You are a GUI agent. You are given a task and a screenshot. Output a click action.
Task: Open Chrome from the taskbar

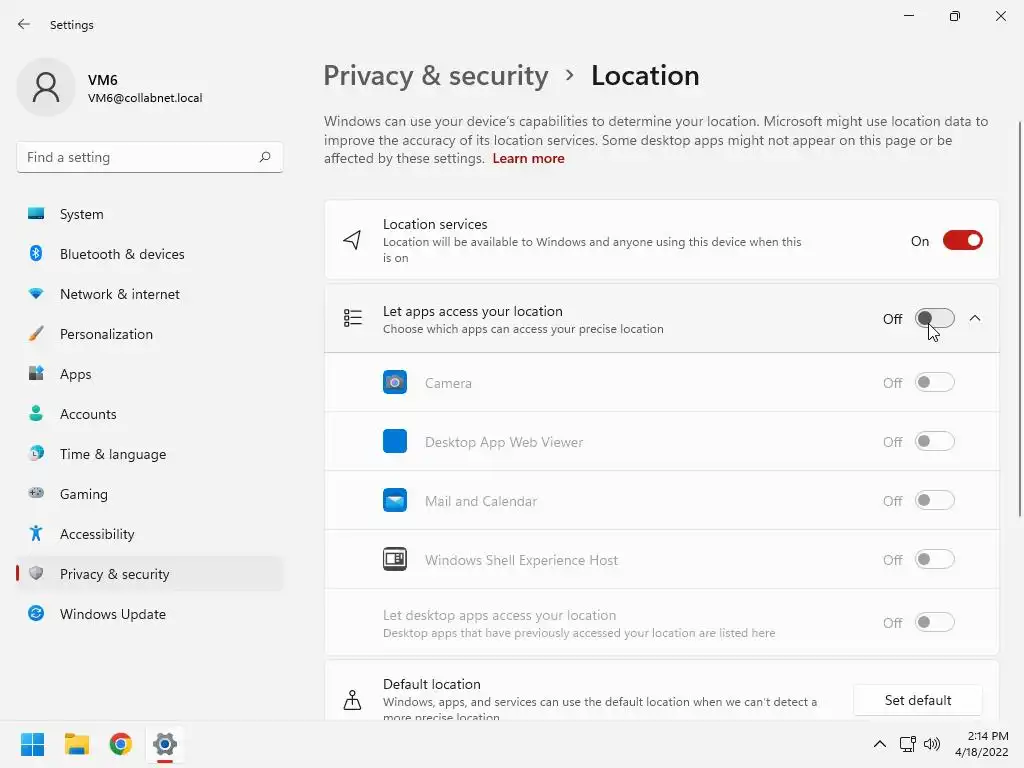point(121,744)
